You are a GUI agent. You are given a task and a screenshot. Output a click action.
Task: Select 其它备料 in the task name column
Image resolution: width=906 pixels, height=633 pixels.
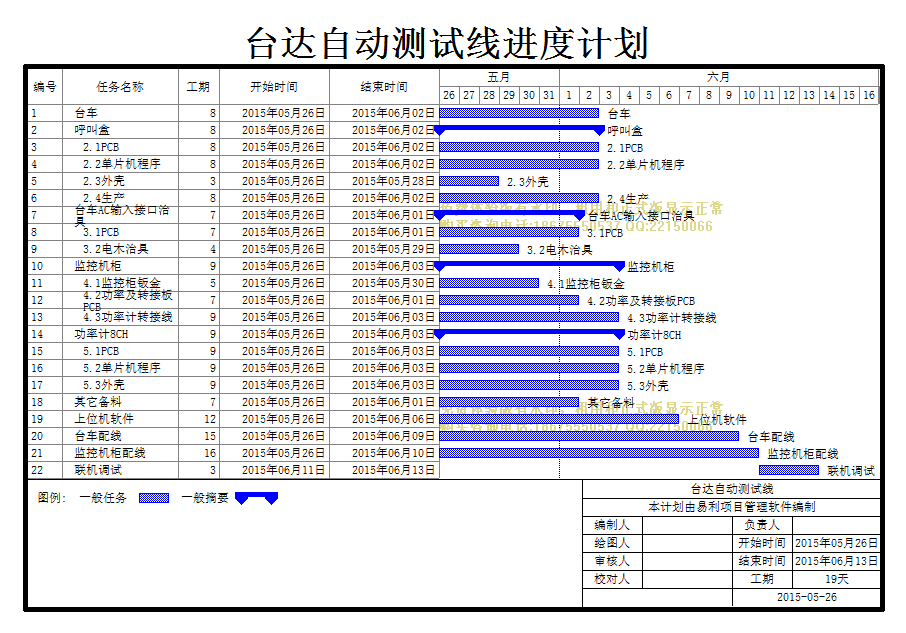coord(98,402)
